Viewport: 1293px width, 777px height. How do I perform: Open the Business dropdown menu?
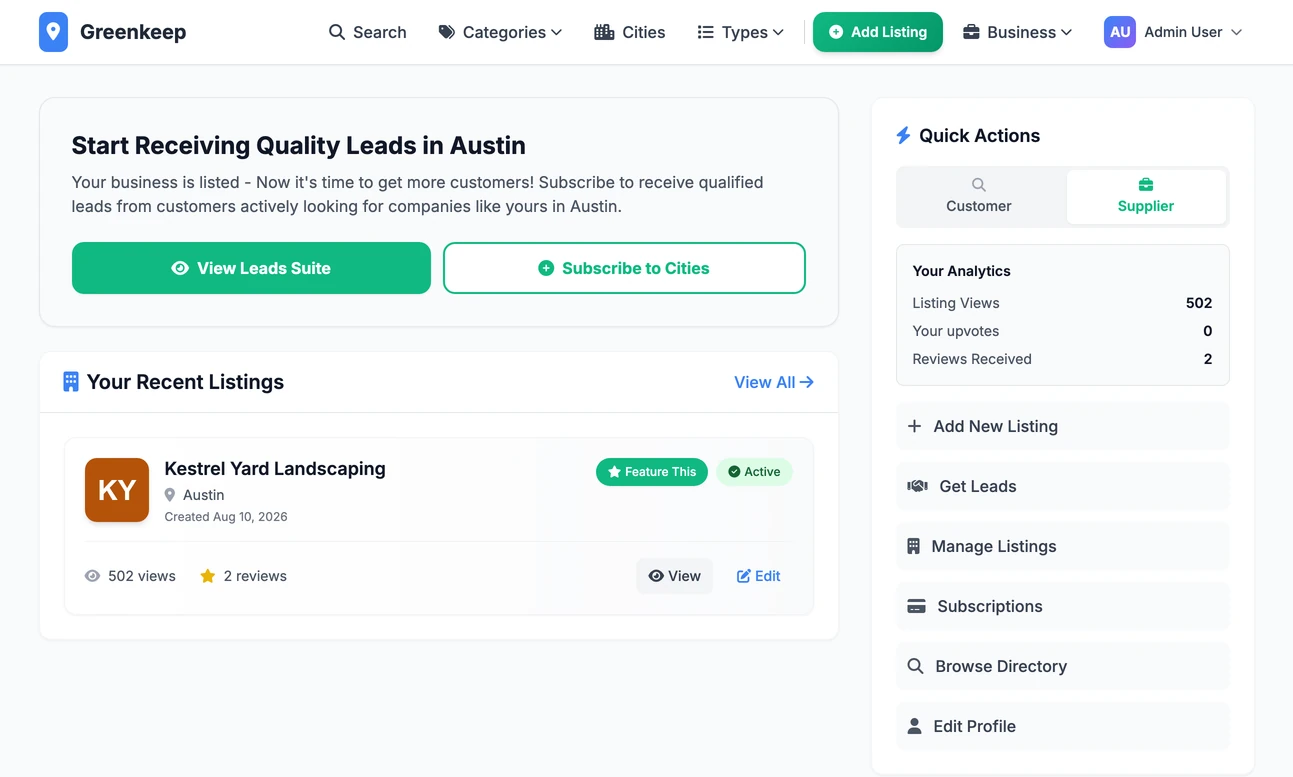coord(1017,32)
